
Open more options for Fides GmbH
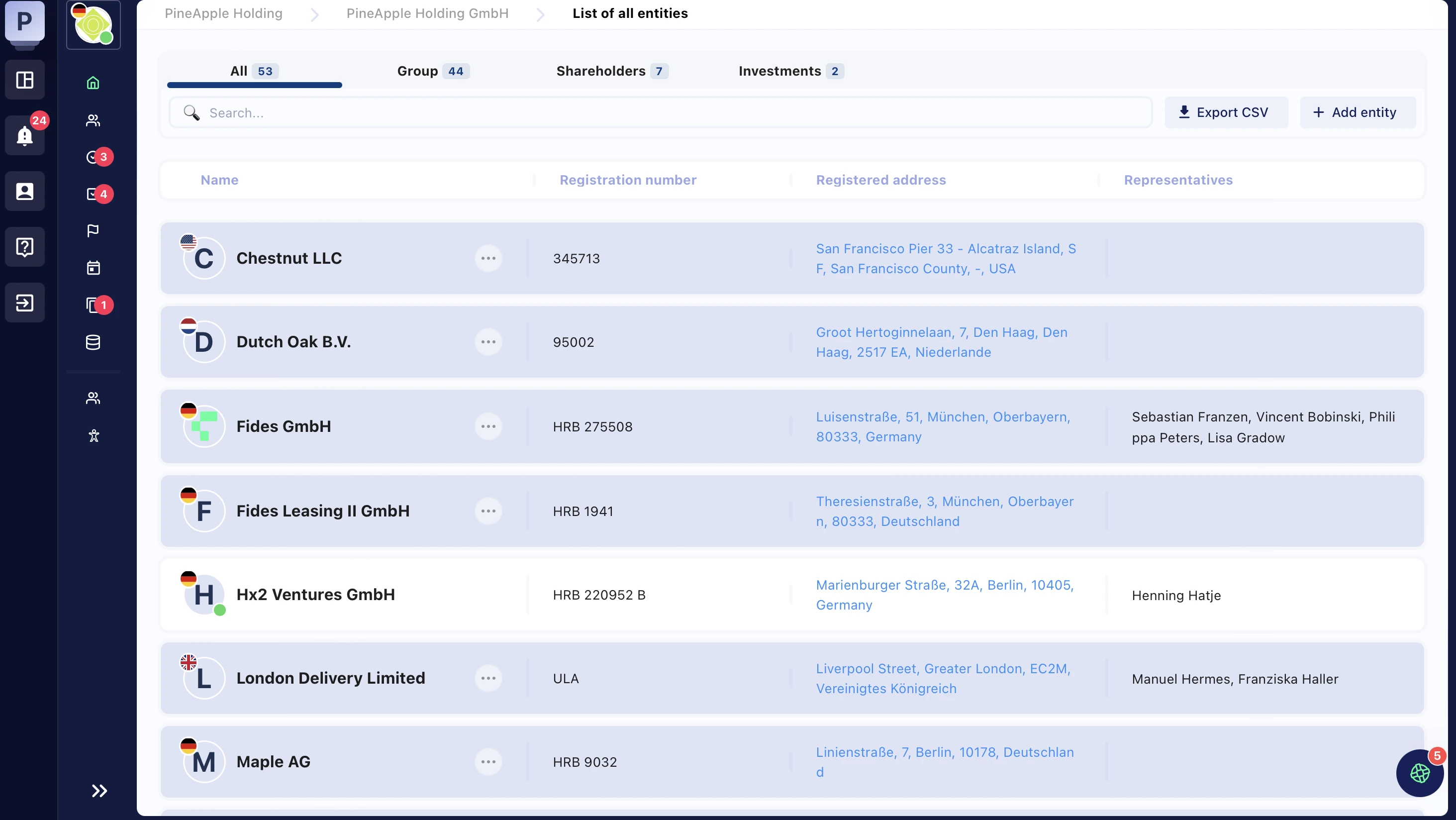(488, 426)
